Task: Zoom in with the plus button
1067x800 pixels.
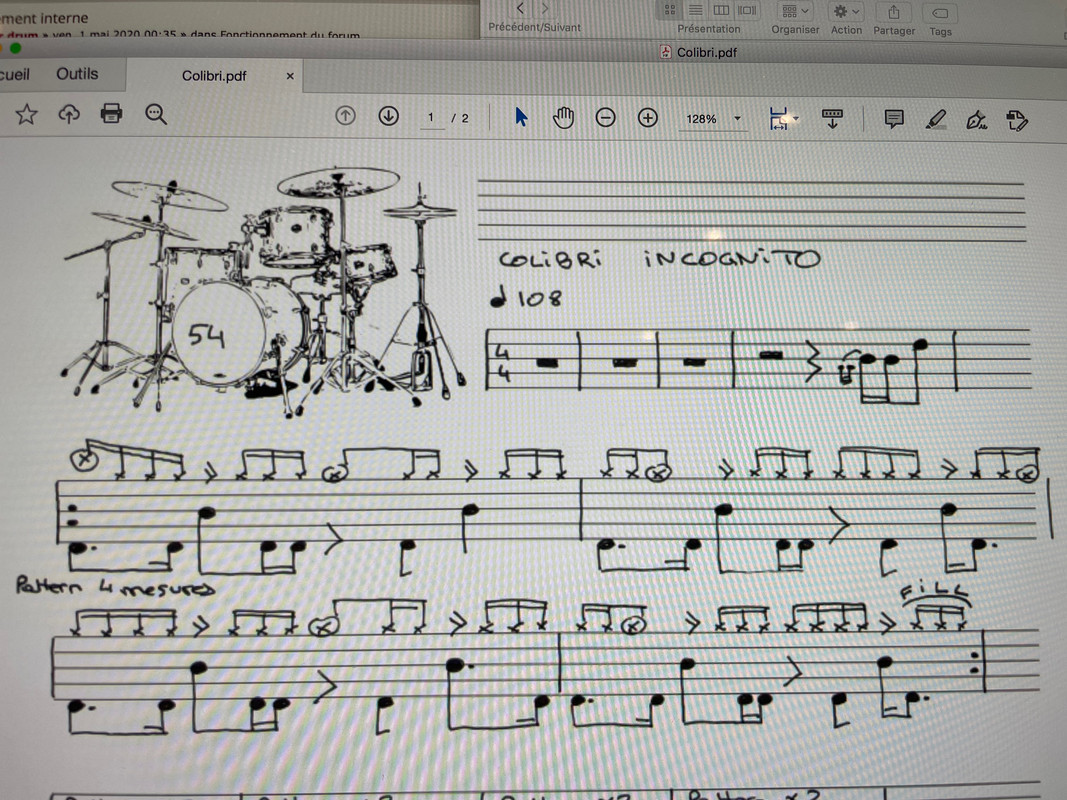Action: coord(648,118)
